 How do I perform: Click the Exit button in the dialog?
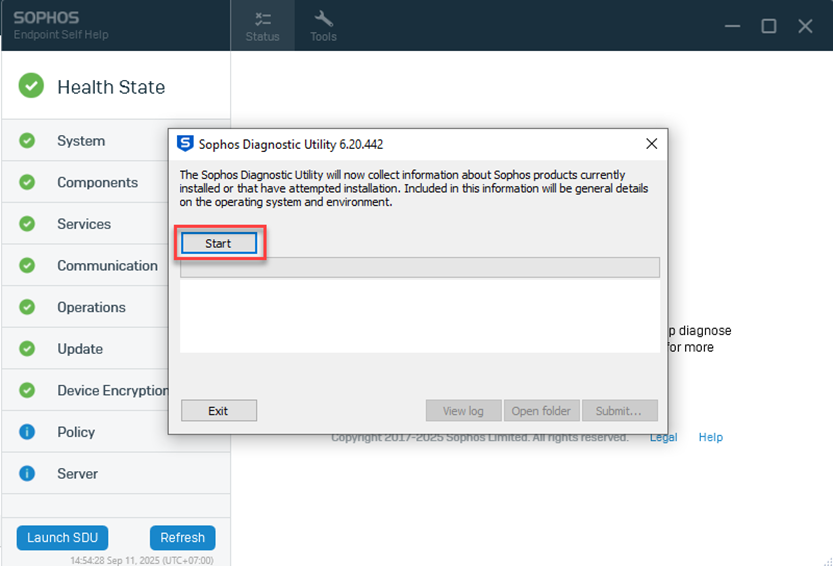pos(218,411)
